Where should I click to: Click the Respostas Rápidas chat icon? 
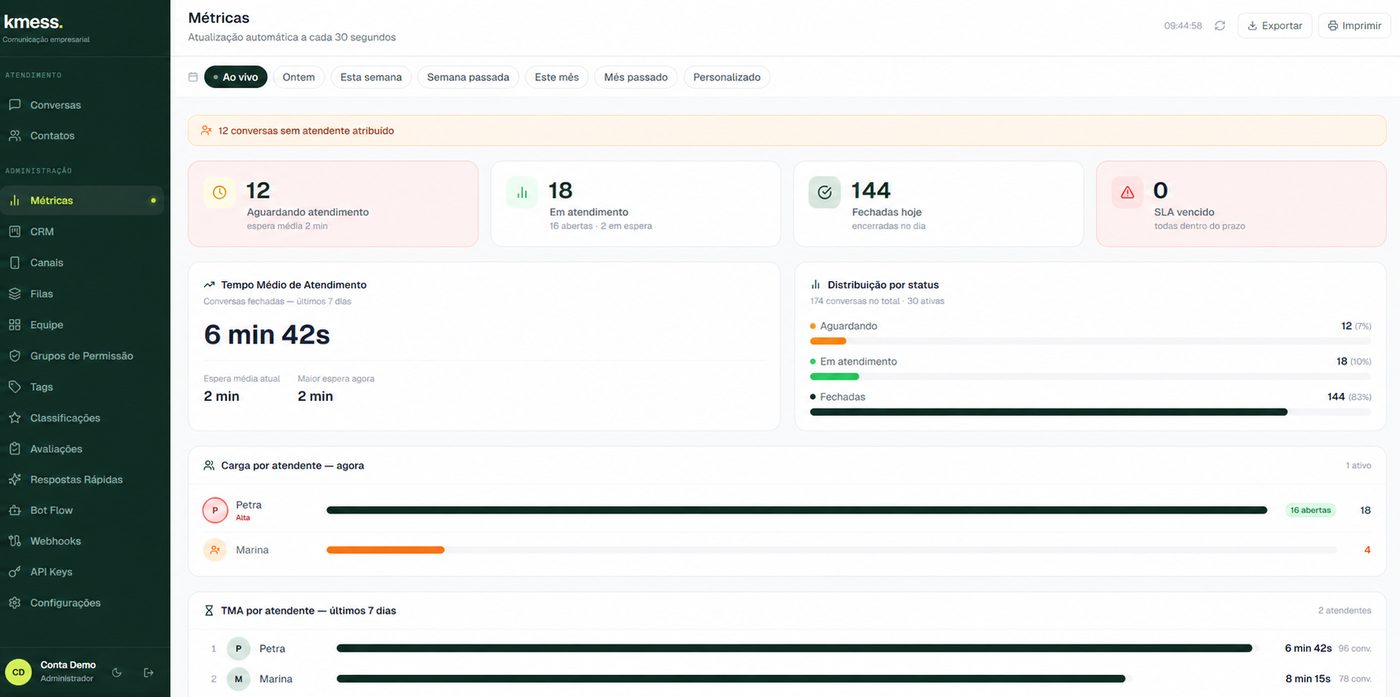14,480
